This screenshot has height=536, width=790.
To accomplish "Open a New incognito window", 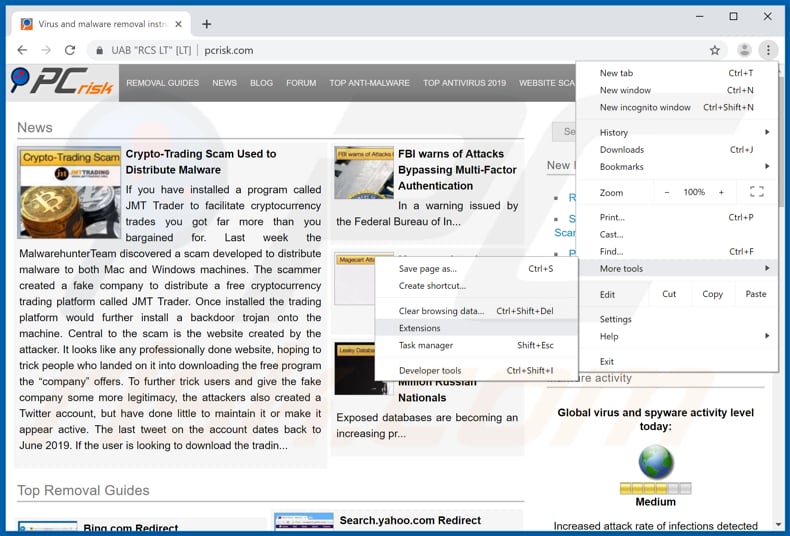I will coord(677,107).
